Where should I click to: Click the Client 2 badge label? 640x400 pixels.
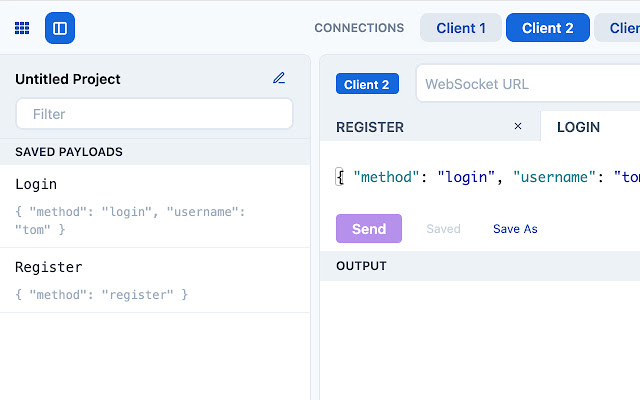pyautogui.click(x=367, y=85)
